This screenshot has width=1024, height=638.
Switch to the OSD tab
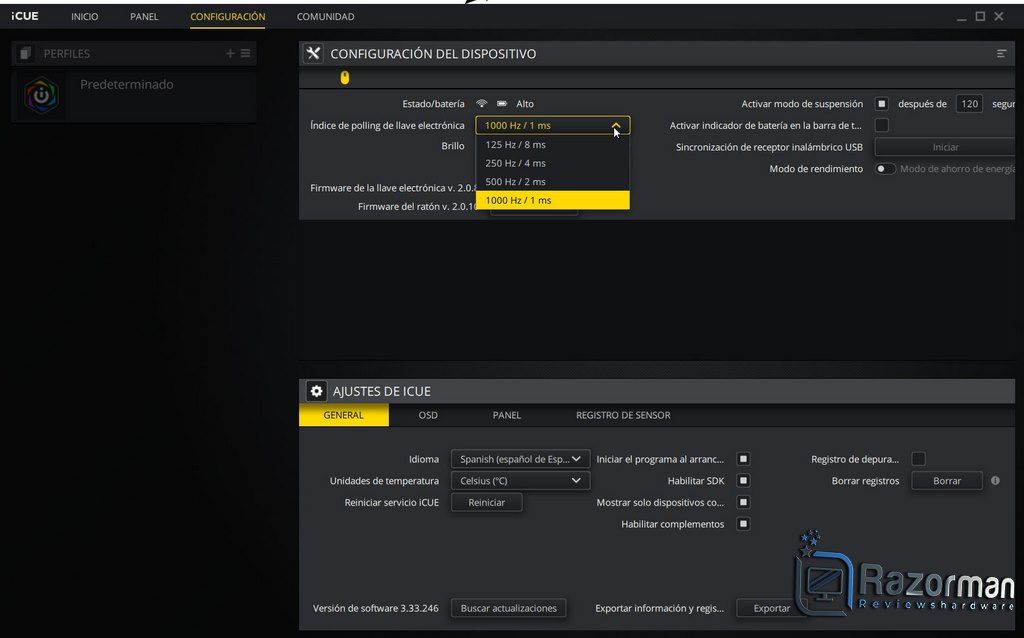pos(428,415)
